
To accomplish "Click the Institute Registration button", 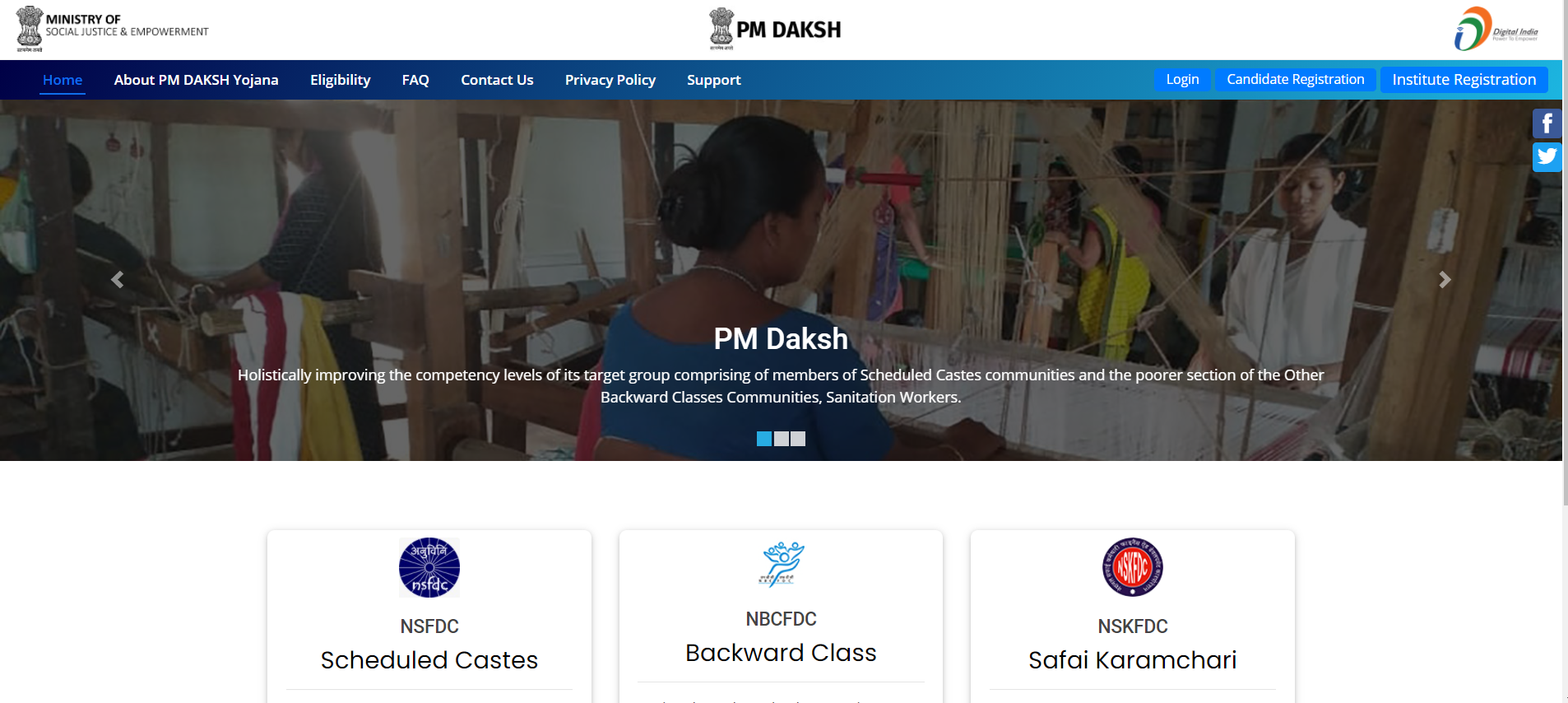I will coord(1464,79).
